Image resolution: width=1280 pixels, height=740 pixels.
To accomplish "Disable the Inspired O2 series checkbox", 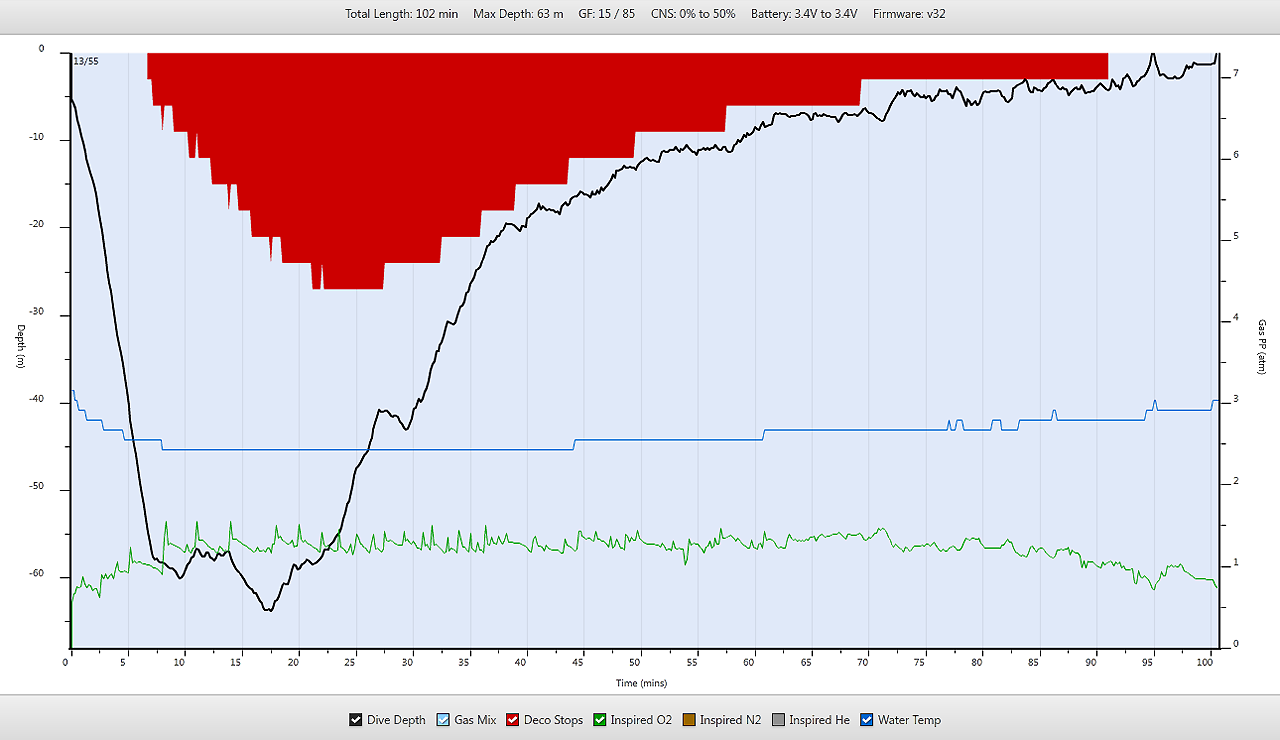I will (600, 720).
